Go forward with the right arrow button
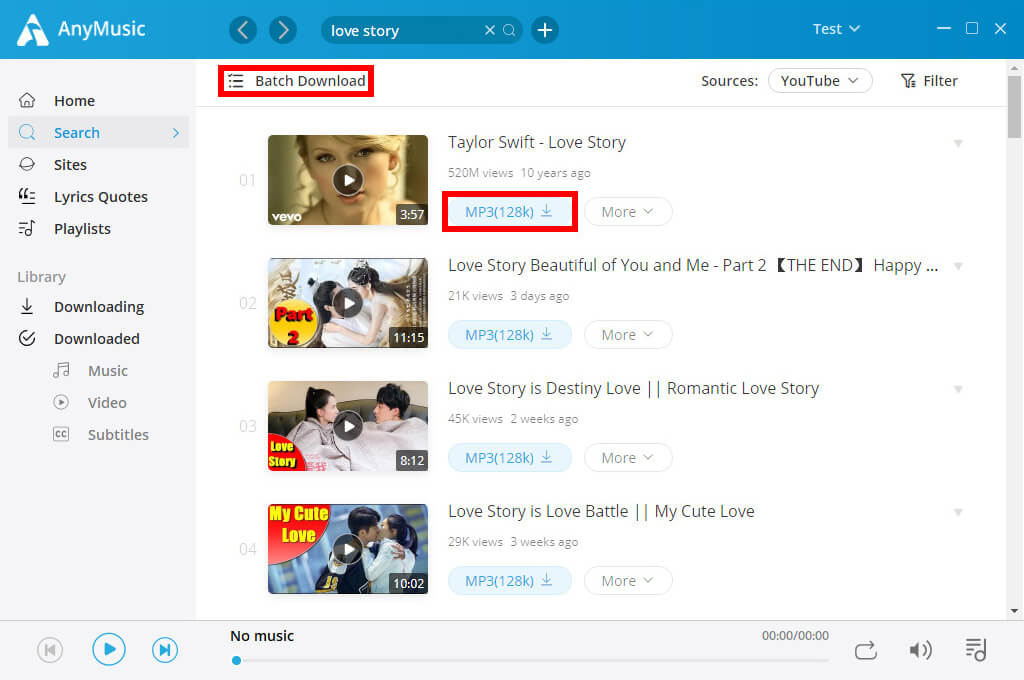Screen dimensions: 1024x680 pyautogui.click(x=283, y=30)
